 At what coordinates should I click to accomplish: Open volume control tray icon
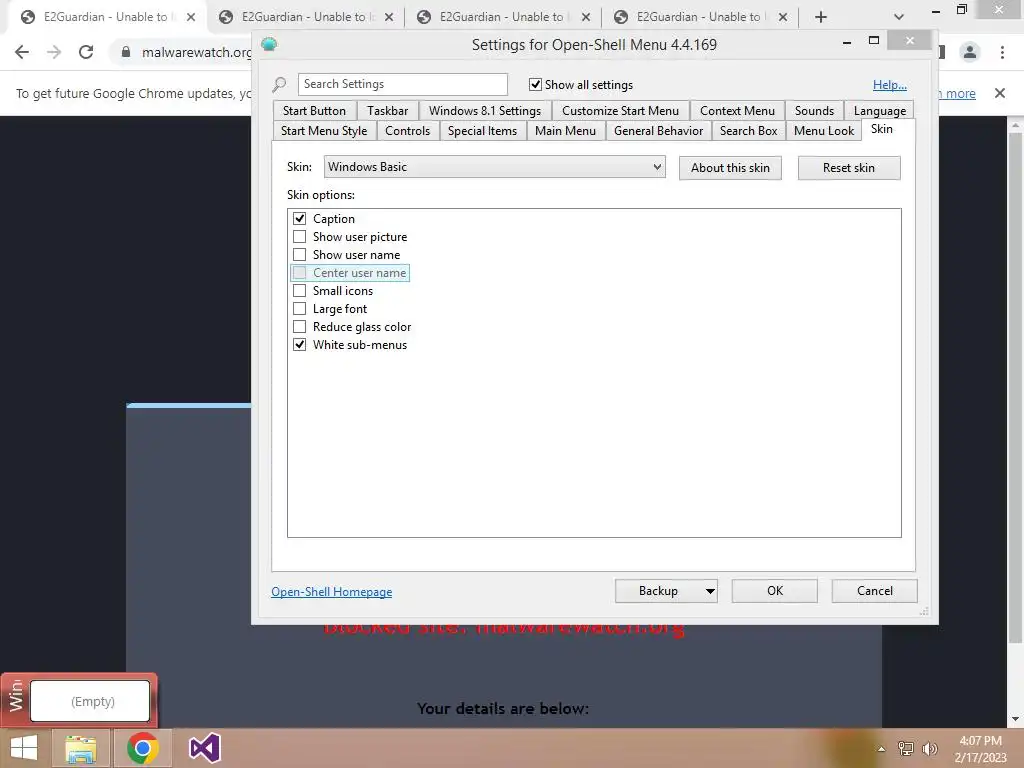pyautogui.click(x=929, y=749)
